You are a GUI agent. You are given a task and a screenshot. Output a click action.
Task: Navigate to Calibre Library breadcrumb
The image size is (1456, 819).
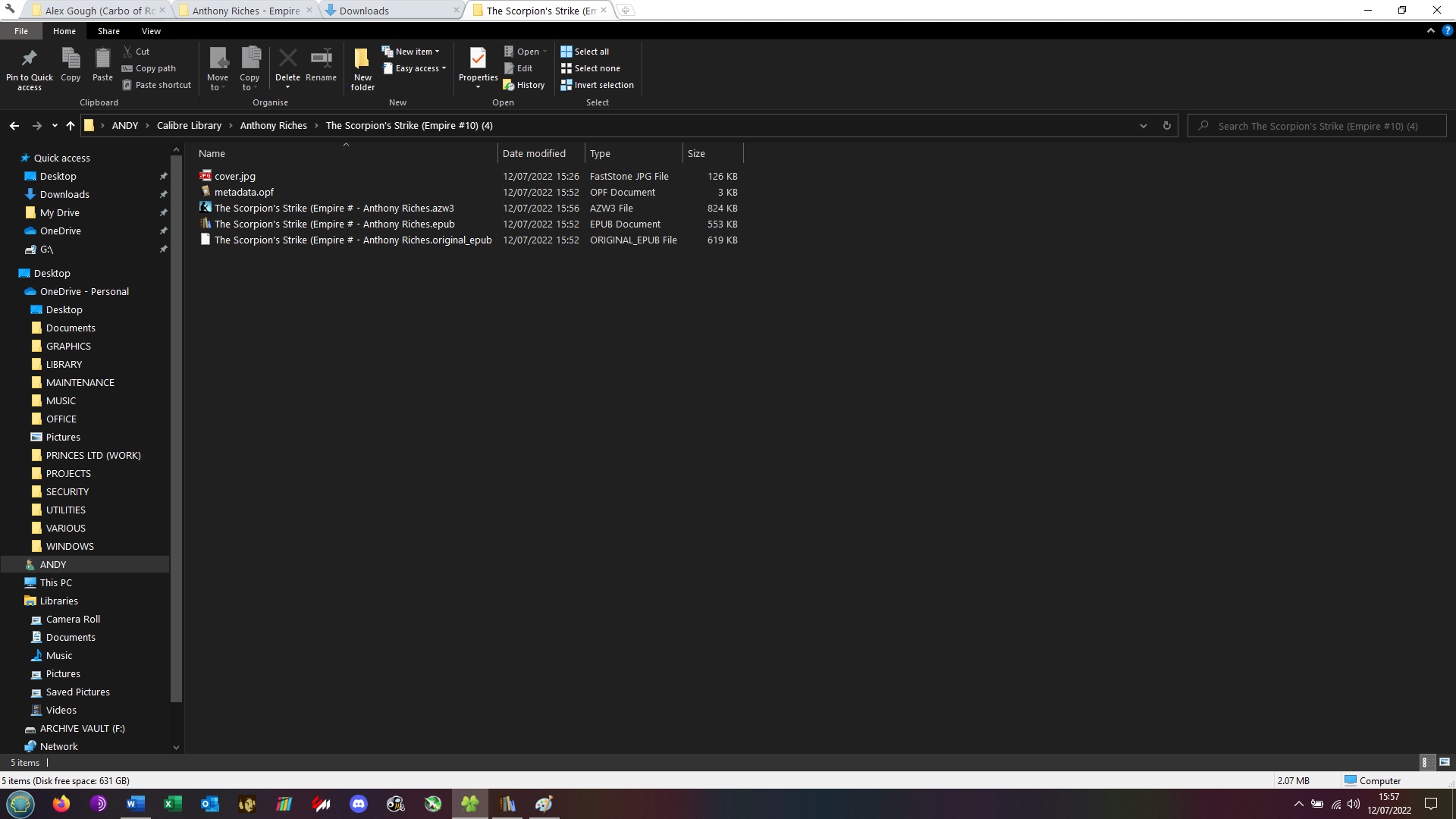coord(189,126)
